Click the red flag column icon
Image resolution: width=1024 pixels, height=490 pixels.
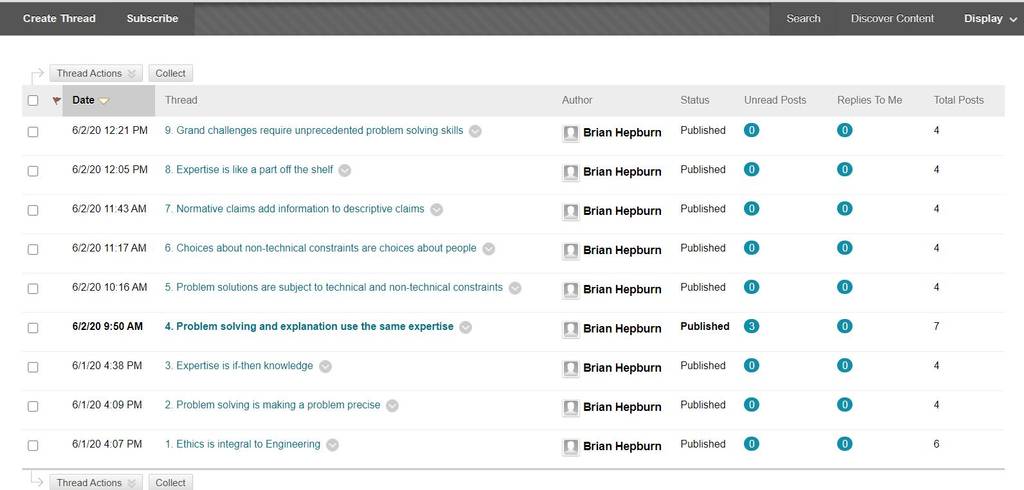pos(56,101)
